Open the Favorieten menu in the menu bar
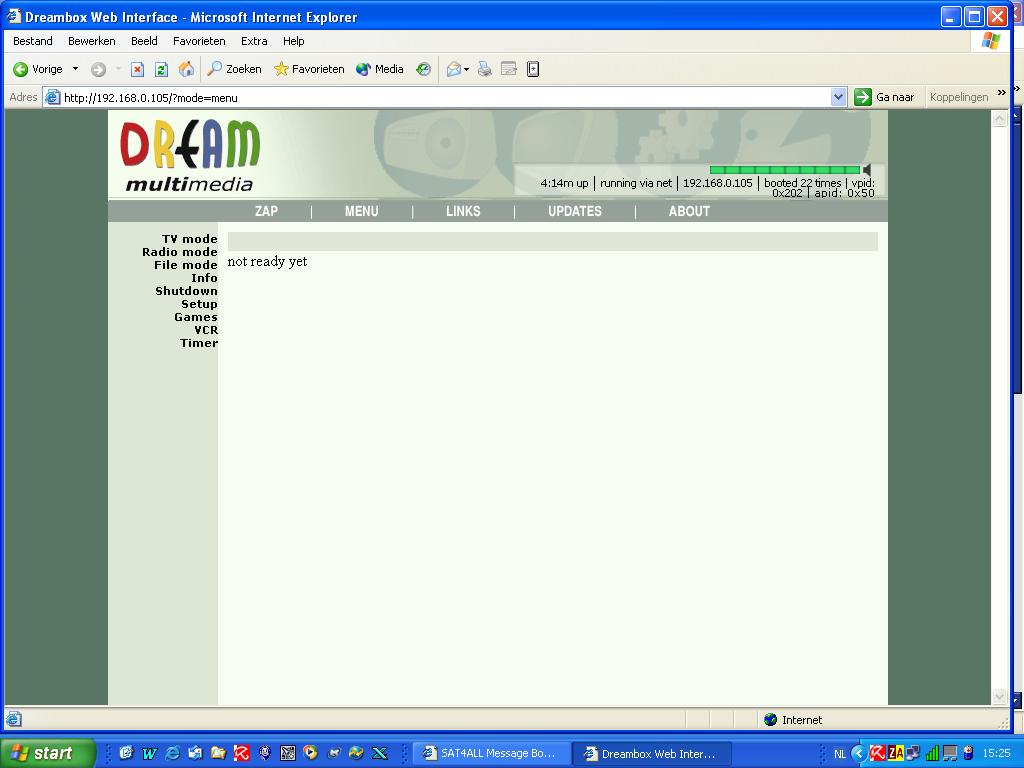 pyautogui.click(x=199, y=41)
